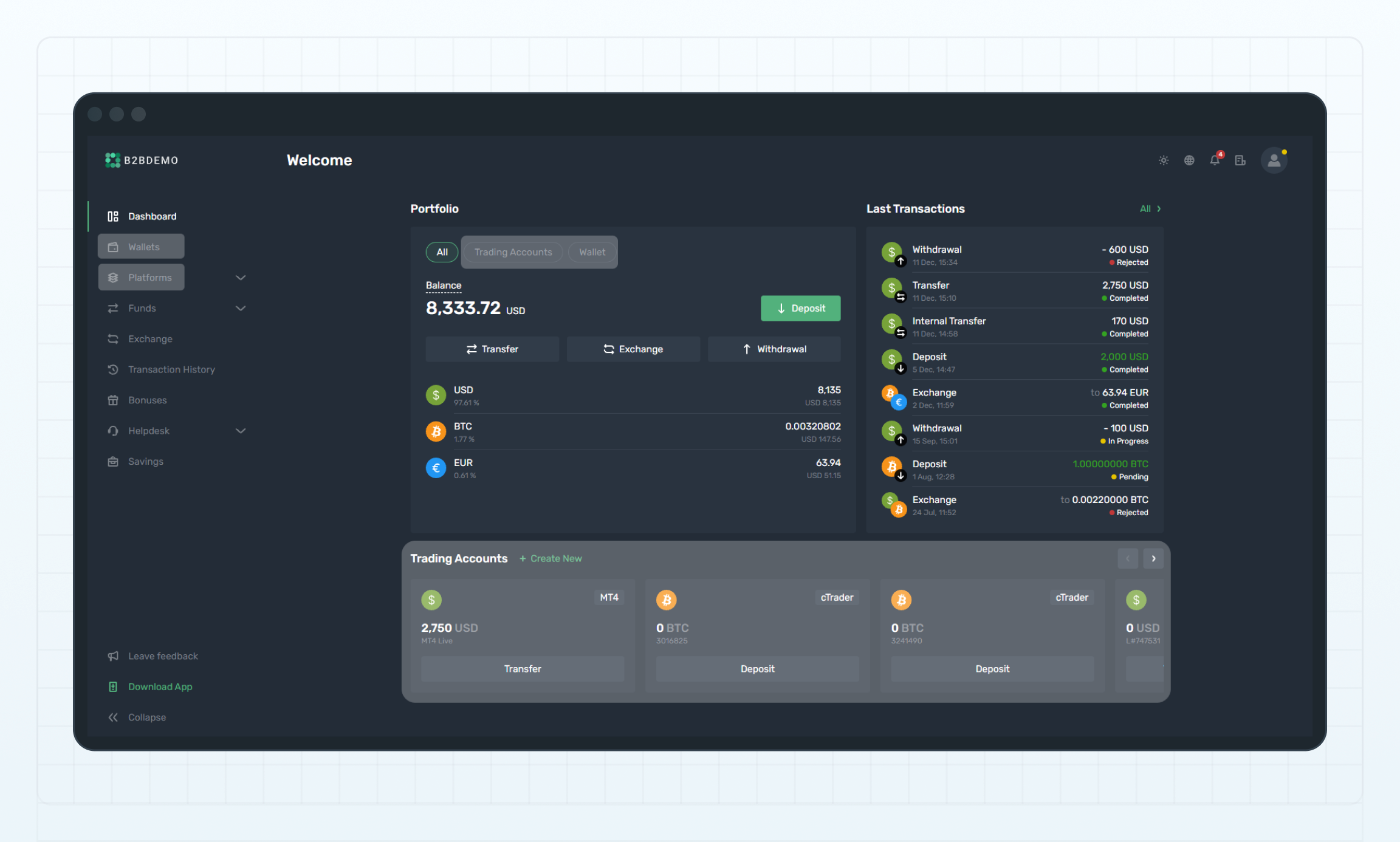1400x842 pixels.
Task: Expand the Platforms sidebar section
Action: (241, 277)
